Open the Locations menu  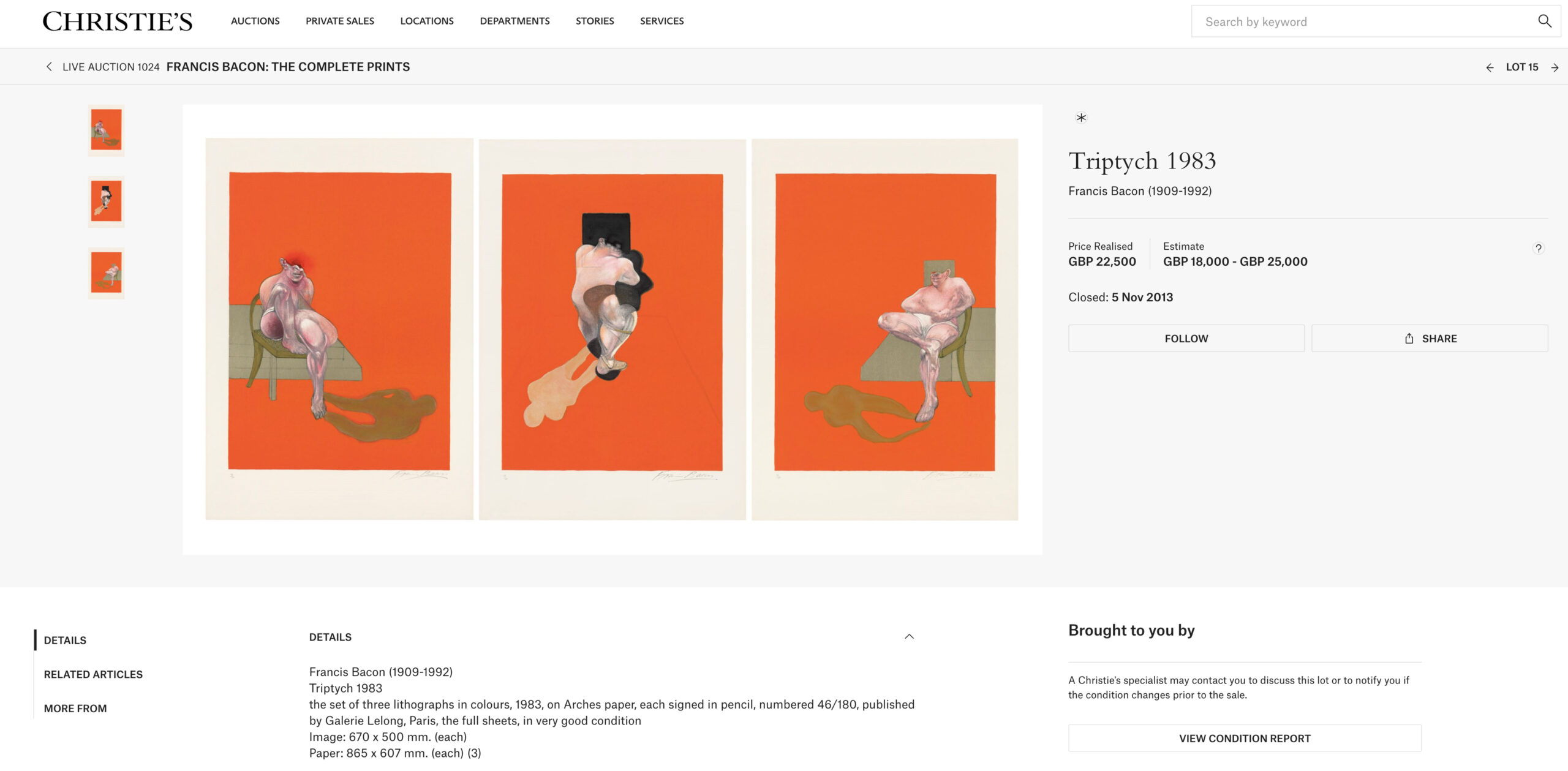pos(427,21)
